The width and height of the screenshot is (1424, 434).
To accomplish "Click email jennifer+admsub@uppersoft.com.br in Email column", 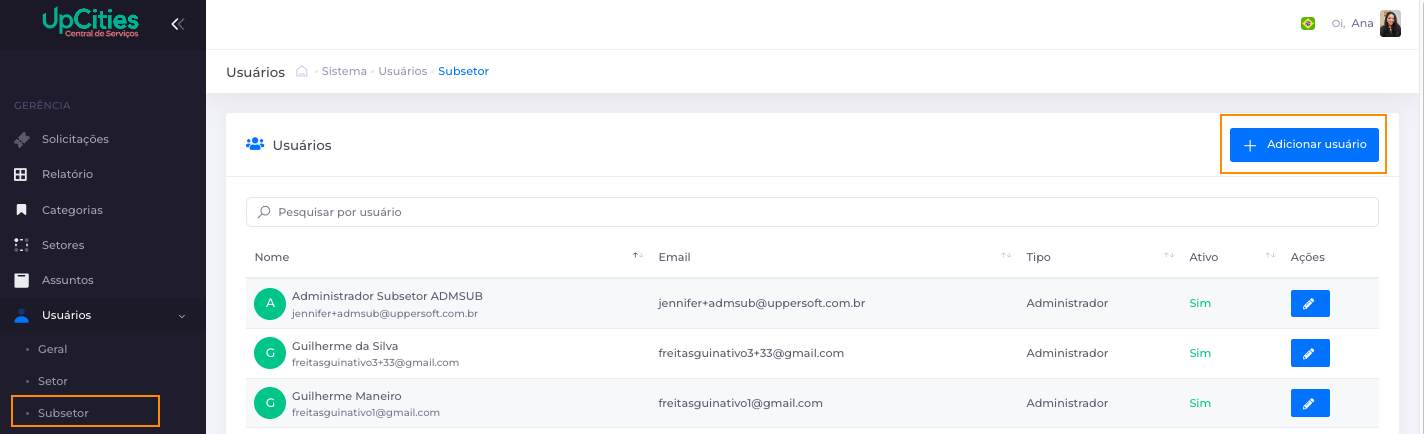I will (761, 303).
